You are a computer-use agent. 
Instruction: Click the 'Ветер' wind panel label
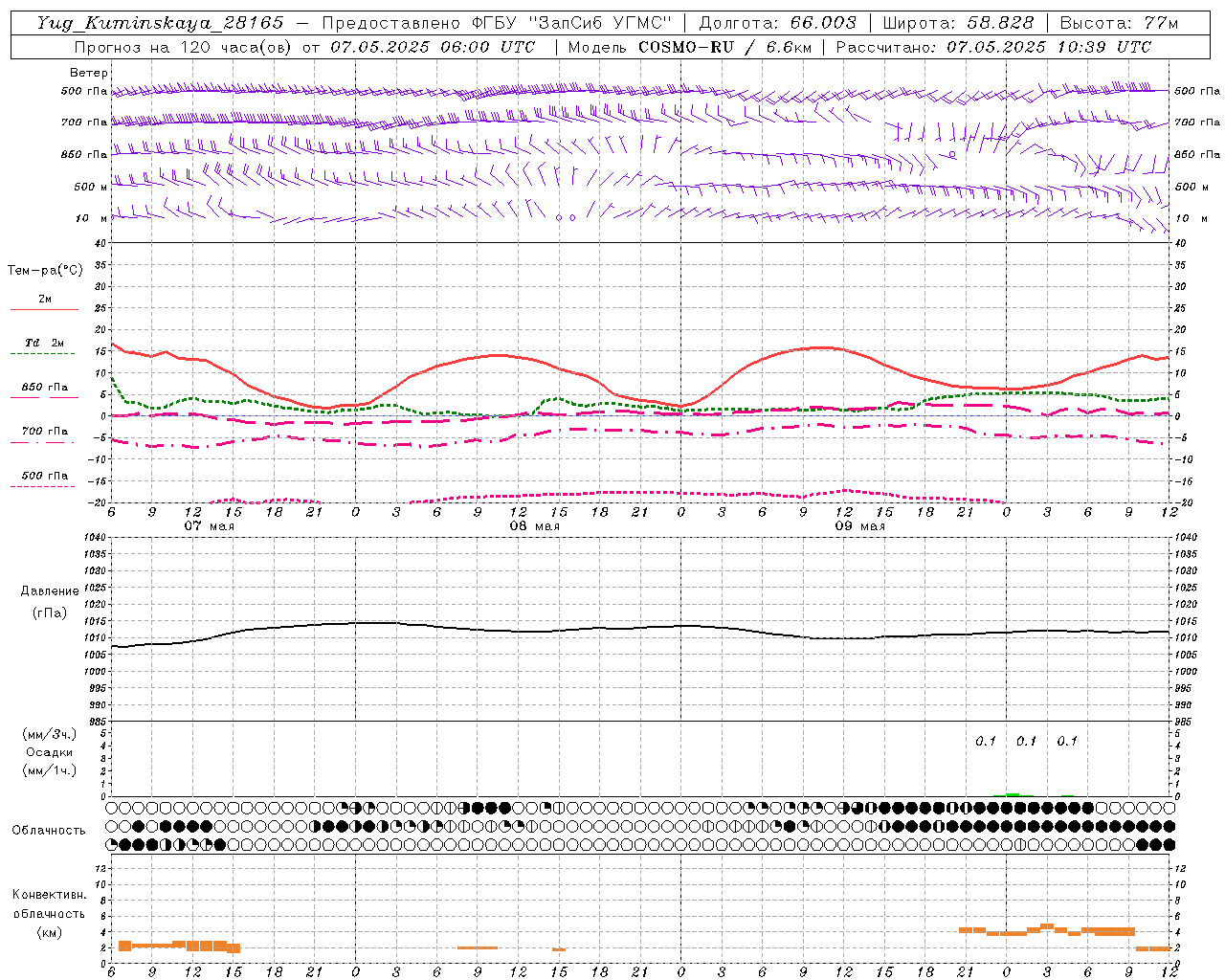(x=89, y=73)
